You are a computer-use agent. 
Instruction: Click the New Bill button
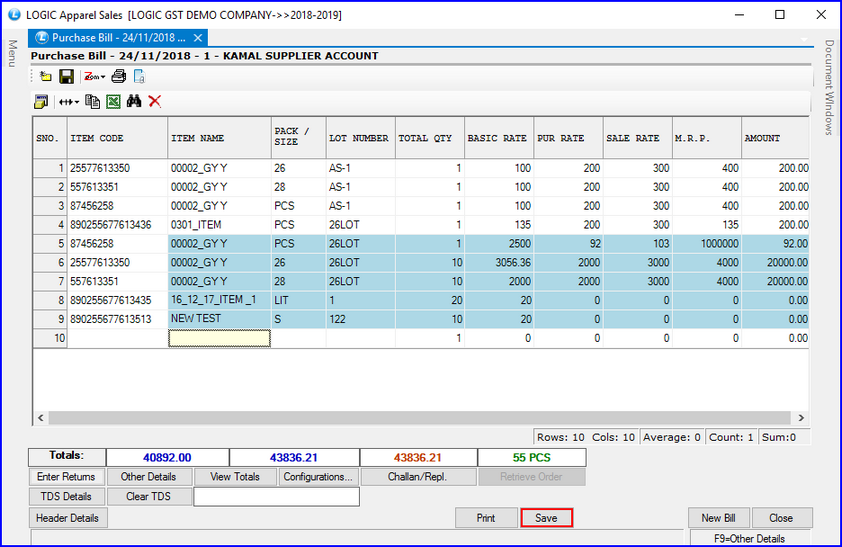(x=718, y=518)
